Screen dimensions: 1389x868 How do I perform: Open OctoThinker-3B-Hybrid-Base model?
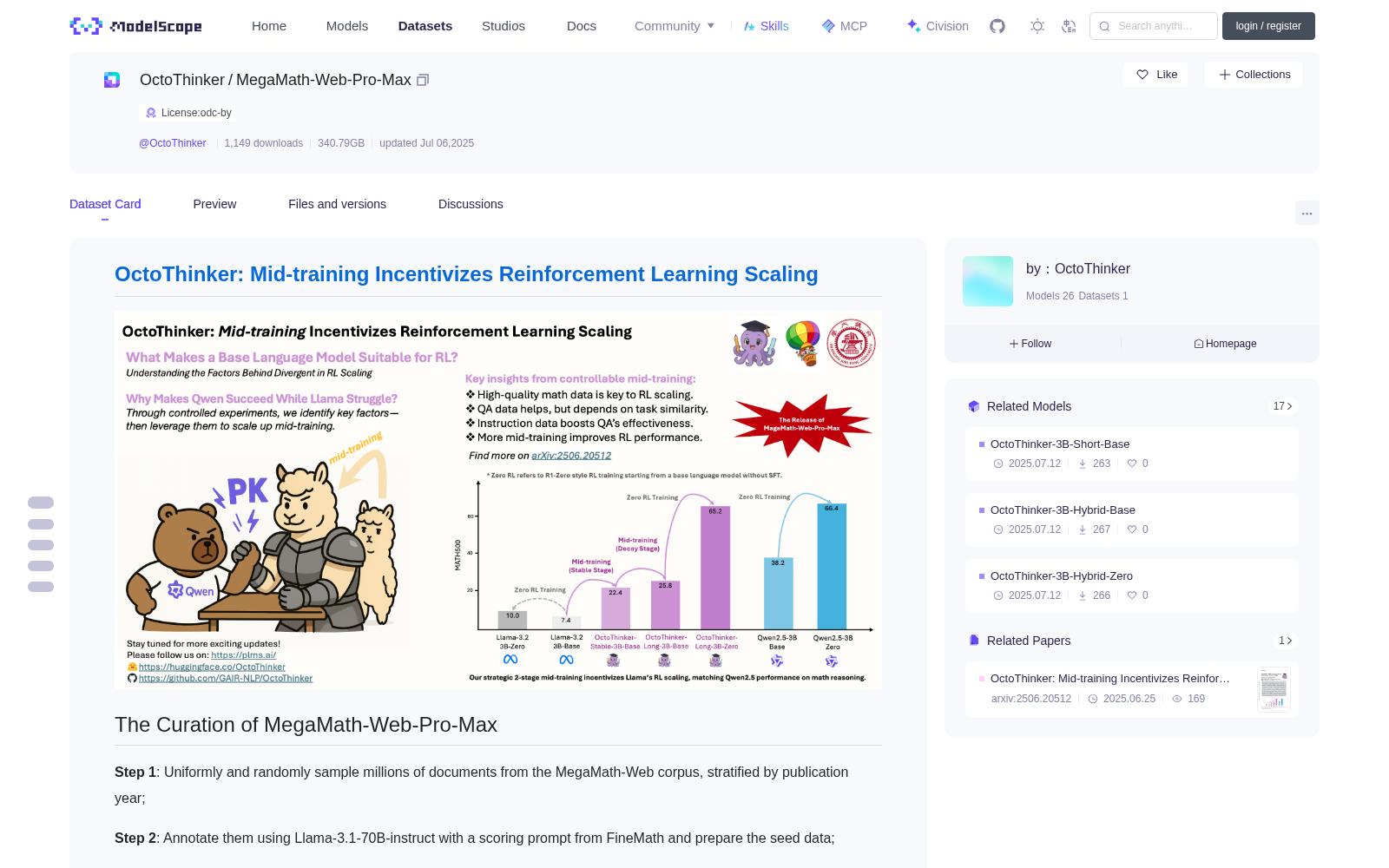tap(1063, 510)
